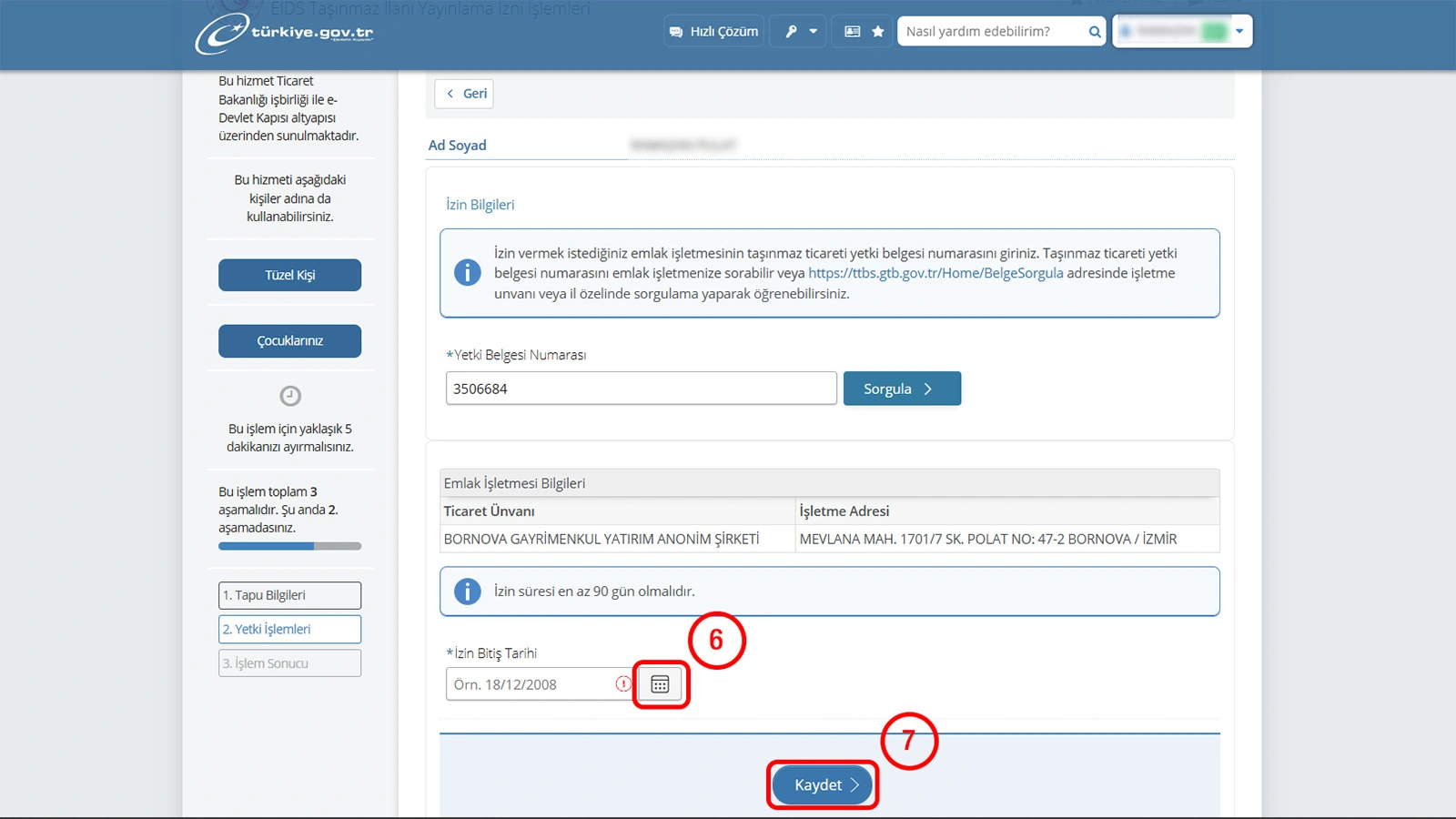
Task: Select the Çocuklarınız button
Action: click(289, 340)
